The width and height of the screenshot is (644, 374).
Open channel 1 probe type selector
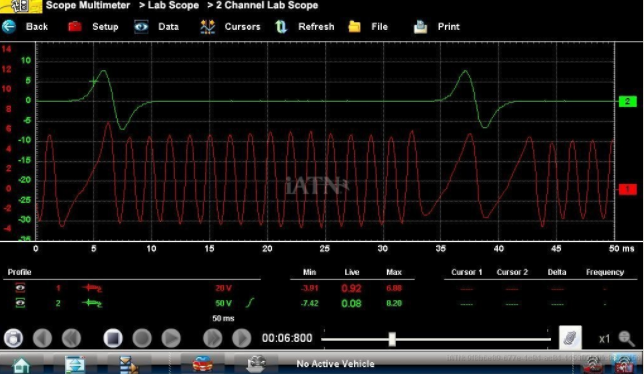[x=92, y=288]
